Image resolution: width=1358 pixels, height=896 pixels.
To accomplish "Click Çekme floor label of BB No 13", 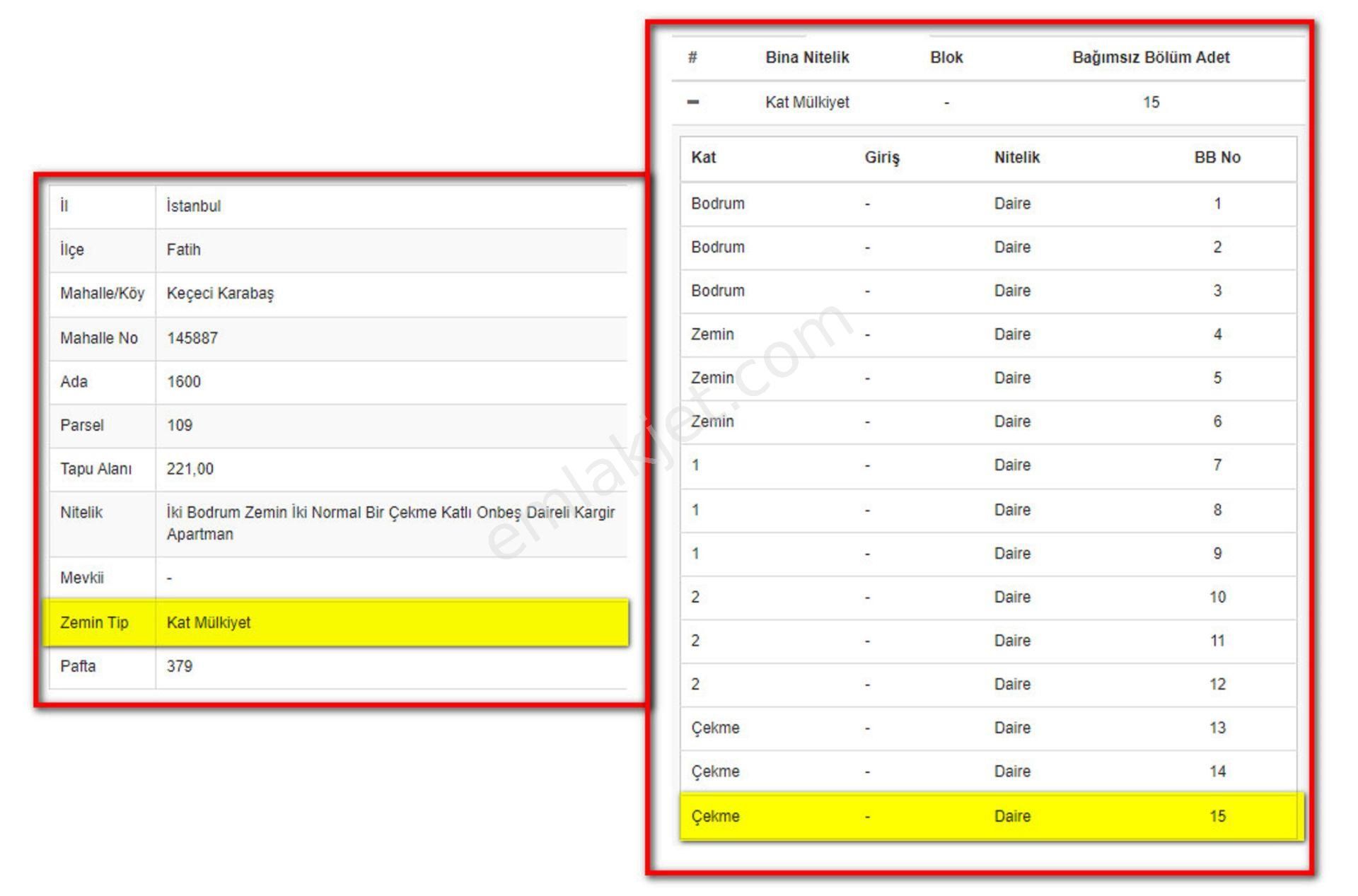I will pyautogui.click(x=715, y=728).
